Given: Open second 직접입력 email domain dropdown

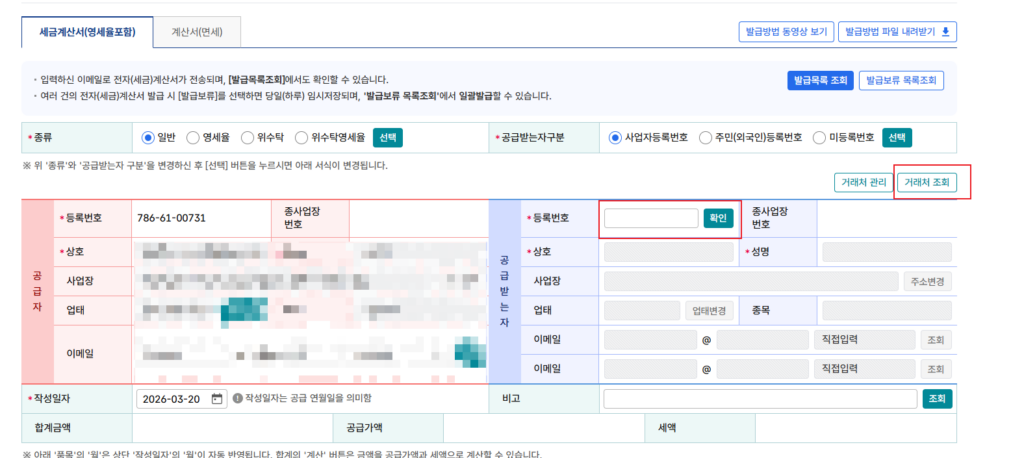Looking at the screenshot, I should click(x=865, y=369).
